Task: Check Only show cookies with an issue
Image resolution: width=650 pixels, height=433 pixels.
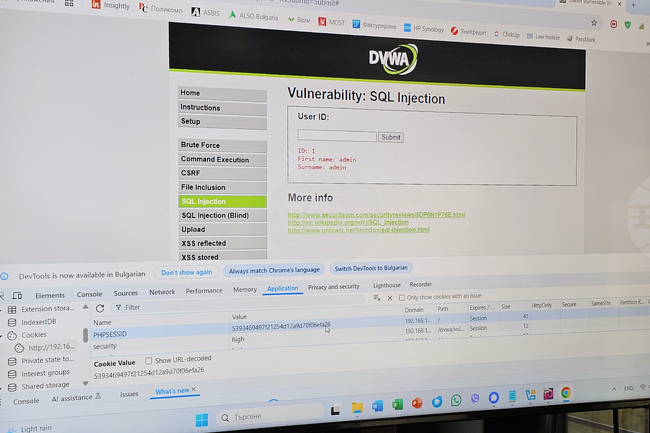Action: pos(402,297)
